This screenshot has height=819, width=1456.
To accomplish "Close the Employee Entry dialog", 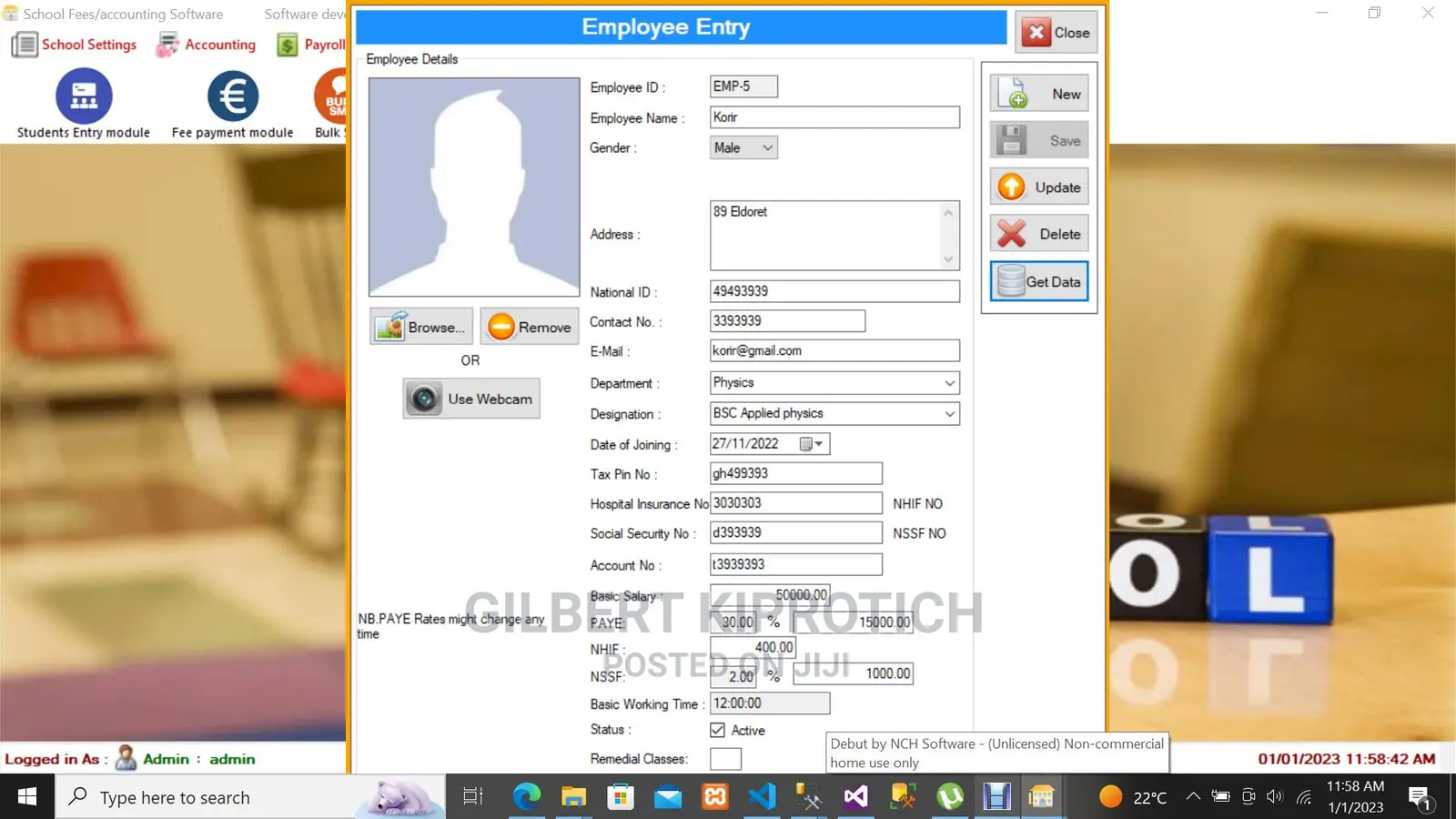I will click(1057, 33).
